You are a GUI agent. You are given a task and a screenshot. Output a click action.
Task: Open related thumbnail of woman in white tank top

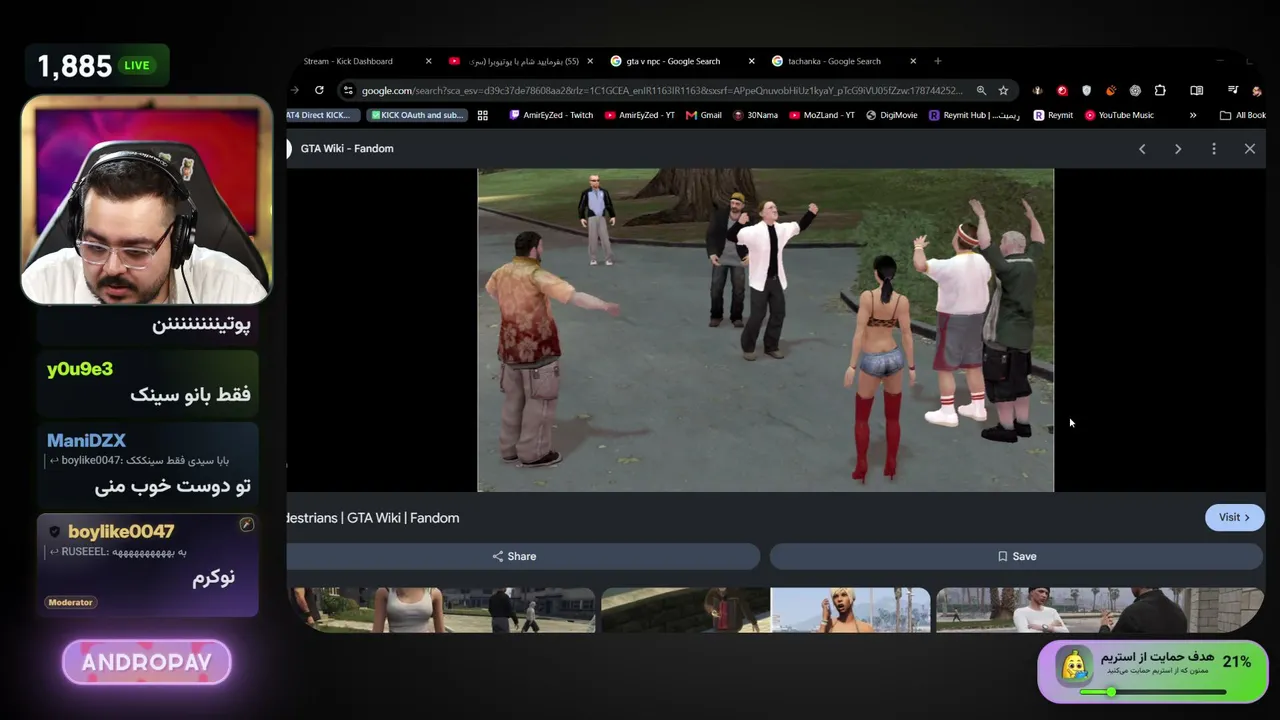(x=441, y=610)
